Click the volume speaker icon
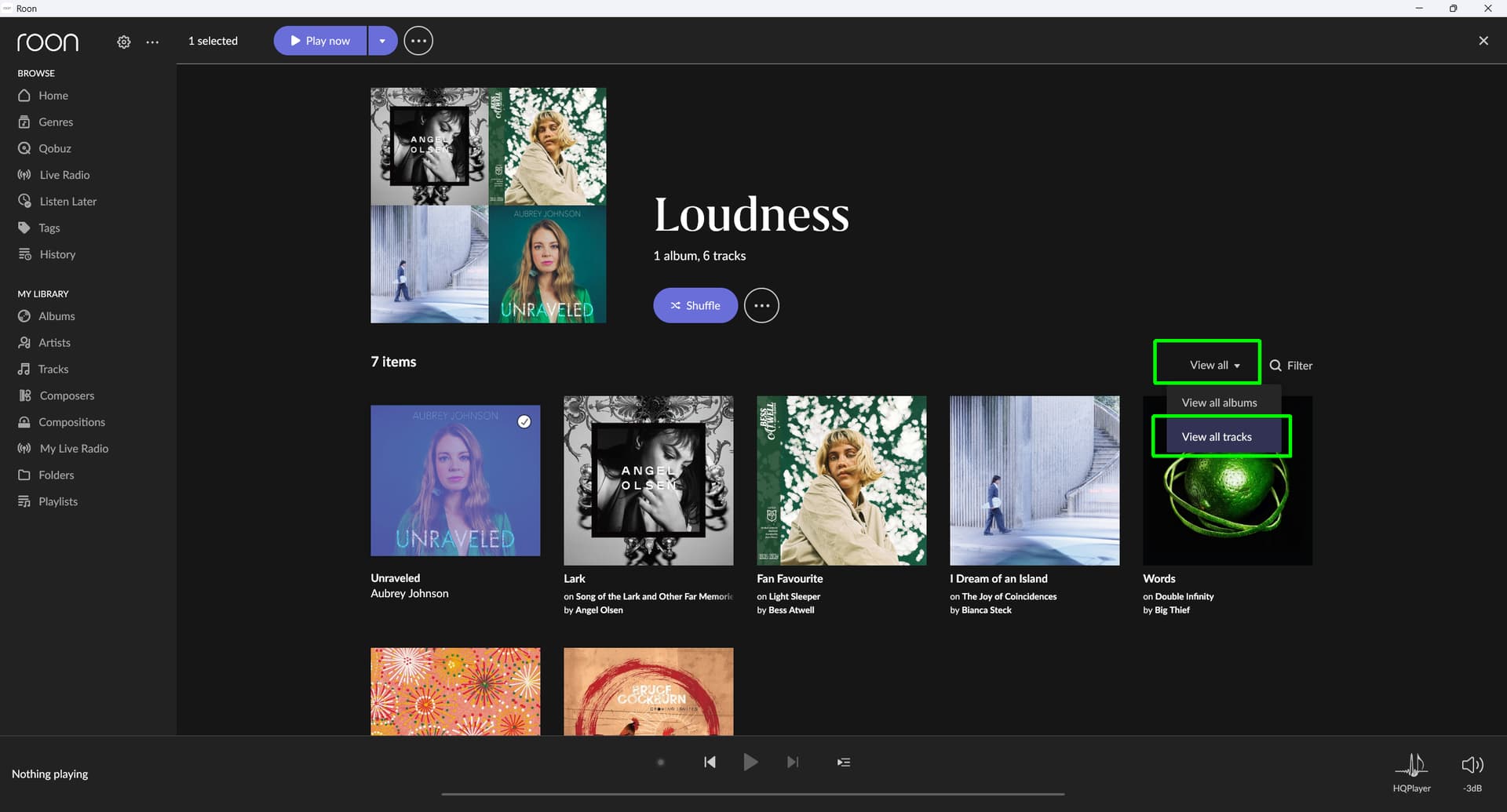This screenshot has height=812, width=1507. (1472, 764)
